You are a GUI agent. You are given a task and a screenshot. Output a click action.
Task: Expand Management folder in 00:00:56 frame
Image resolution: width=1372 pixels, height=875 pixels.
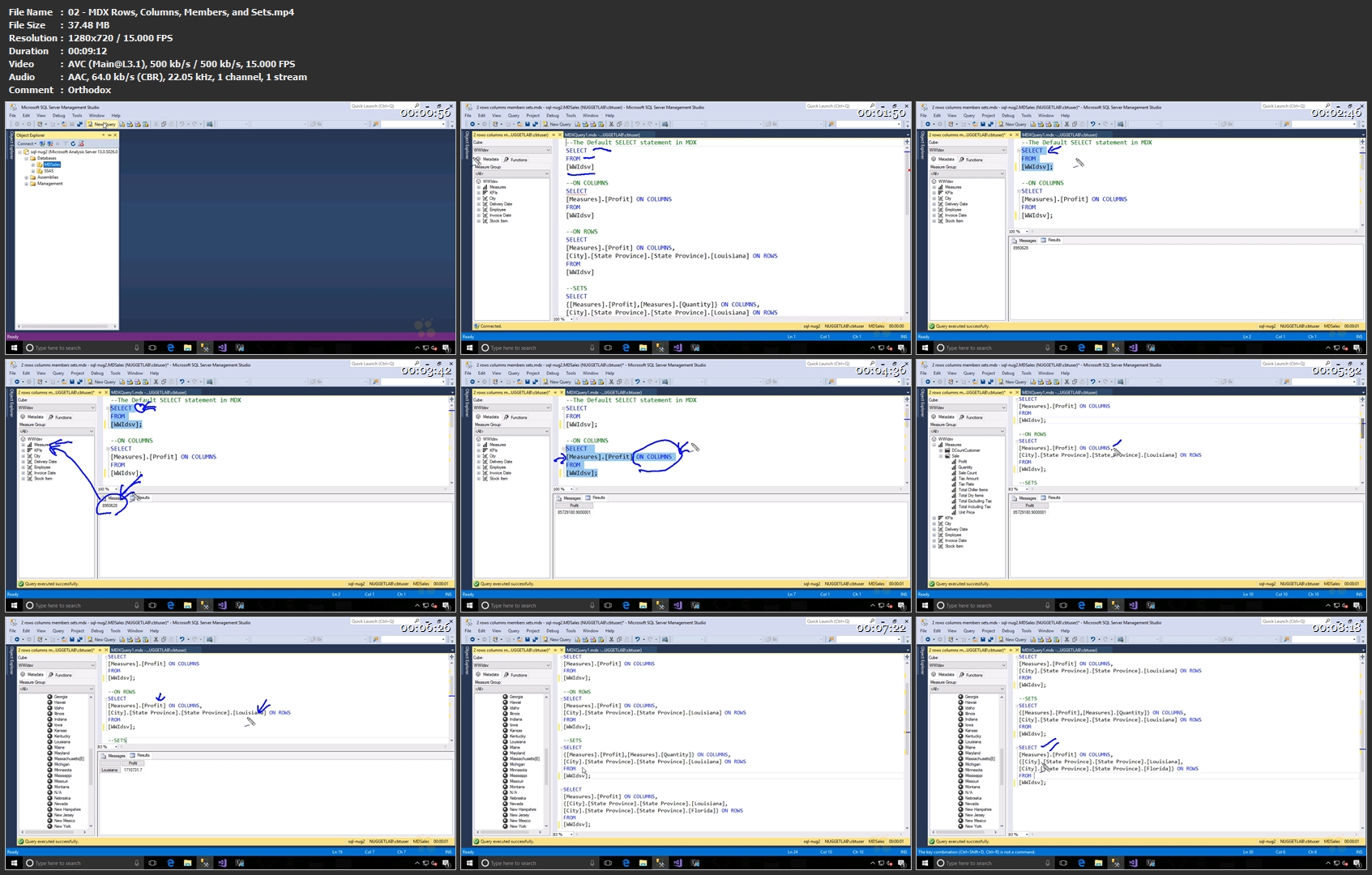pos(27,184)
